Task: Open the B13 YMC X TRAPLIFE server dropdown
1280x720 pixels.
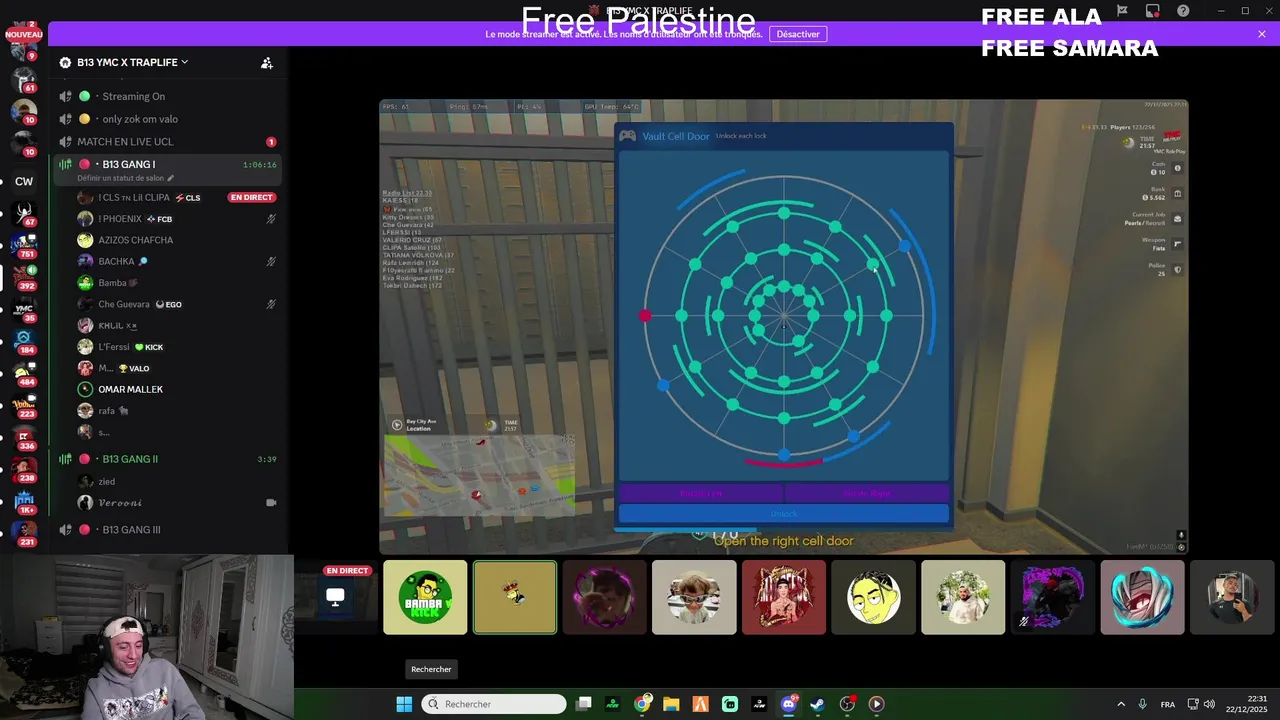Action: tap(132, 62)
